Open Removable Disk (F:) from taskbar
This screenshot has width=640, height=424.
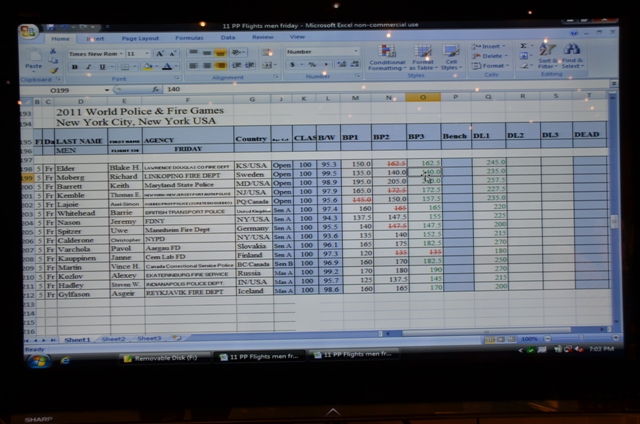(164, 358)
